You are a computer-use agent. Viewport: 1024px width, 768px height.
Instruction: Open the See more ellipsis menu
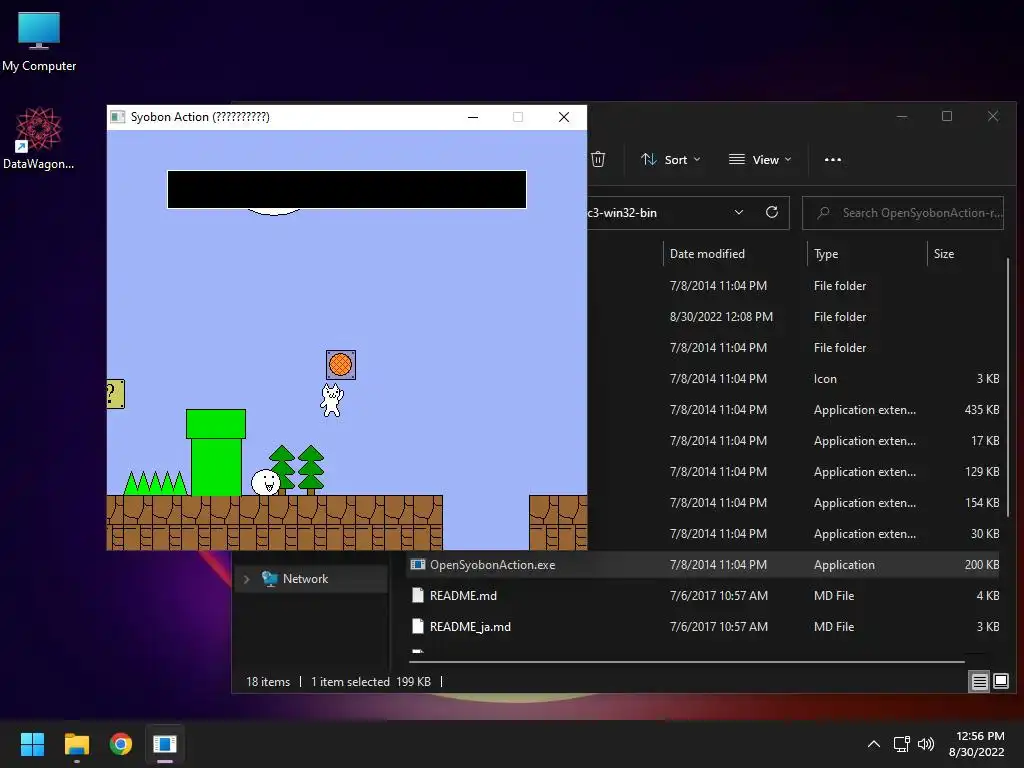833,159
